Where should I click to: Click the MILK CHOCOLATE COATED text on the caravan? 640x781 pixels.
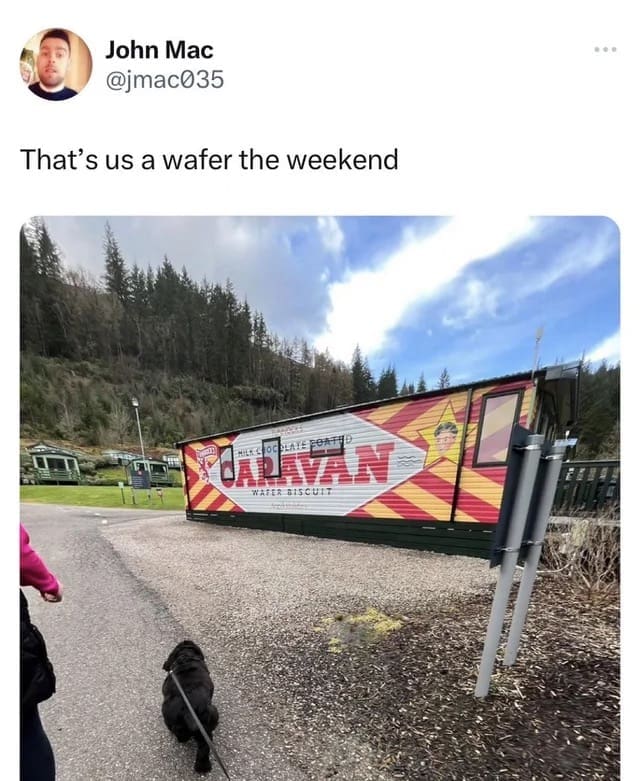click(x=294, y=445)
